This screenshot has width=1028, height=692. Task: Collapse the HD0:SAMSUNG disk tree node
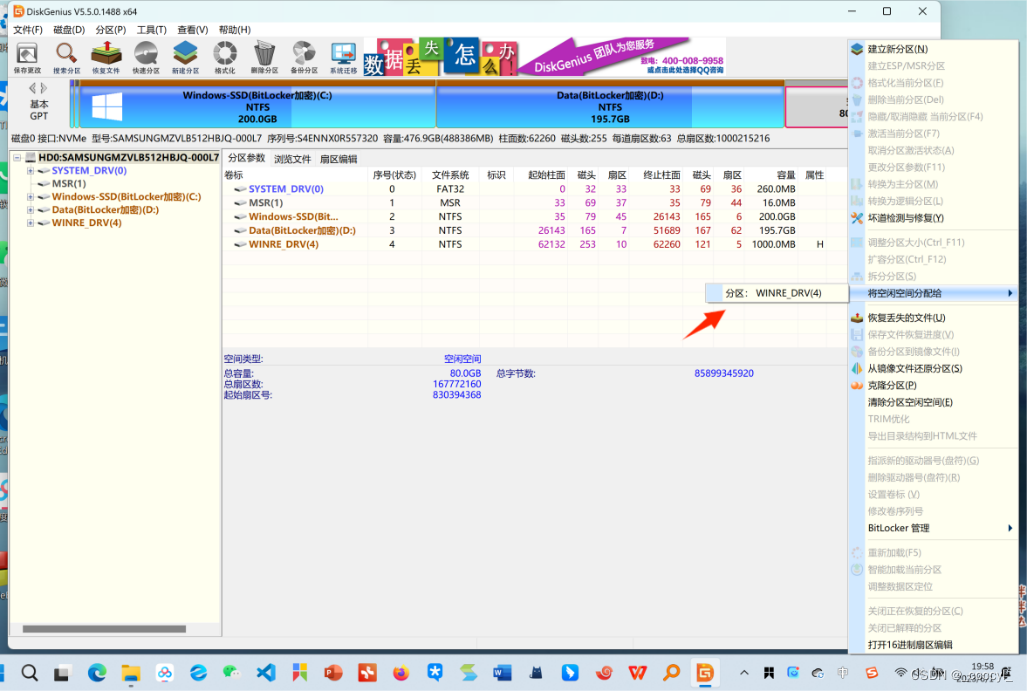tap(17, 157)
